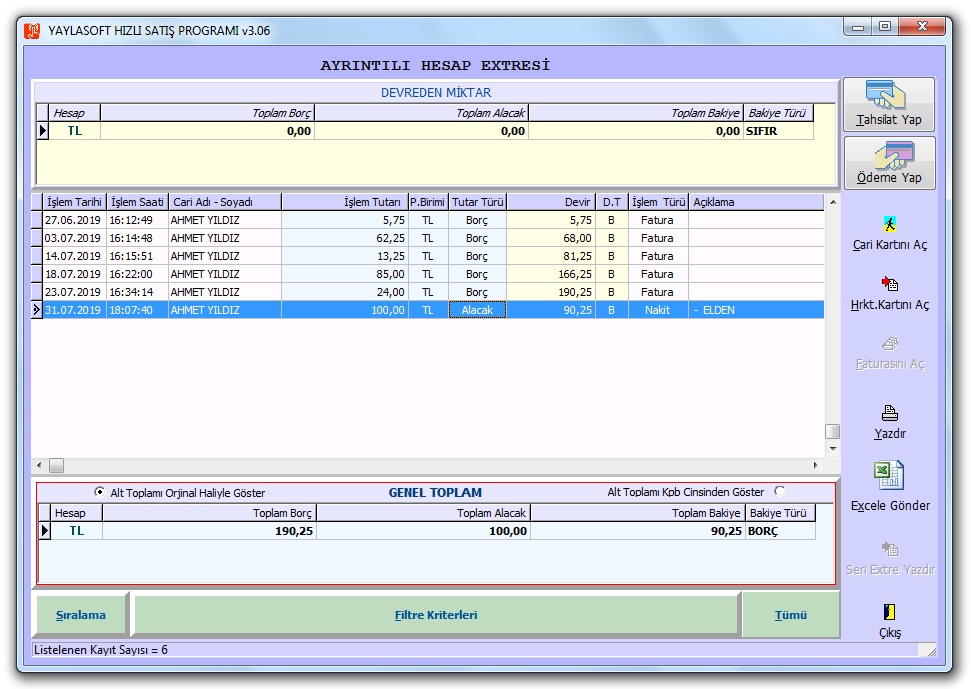The height and width of the screenshot is (689, 971).
Task: Click the Faturasını Aç icon
Action: tap(890, 343)
